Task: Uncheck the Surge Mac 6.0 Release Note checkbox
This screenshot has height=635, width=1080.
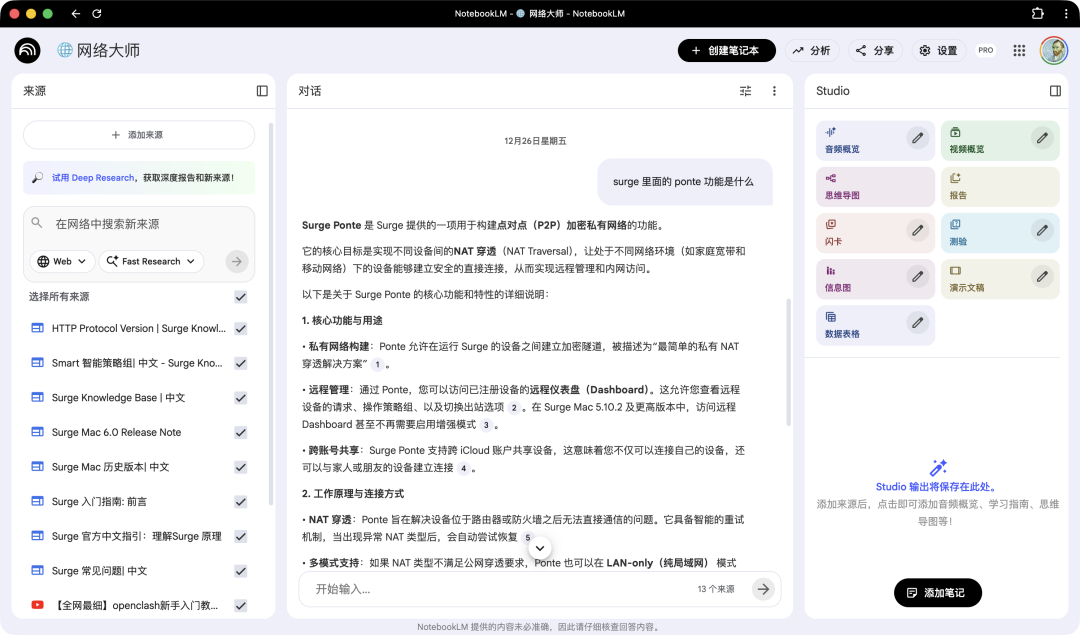Action: coord(240,433)
